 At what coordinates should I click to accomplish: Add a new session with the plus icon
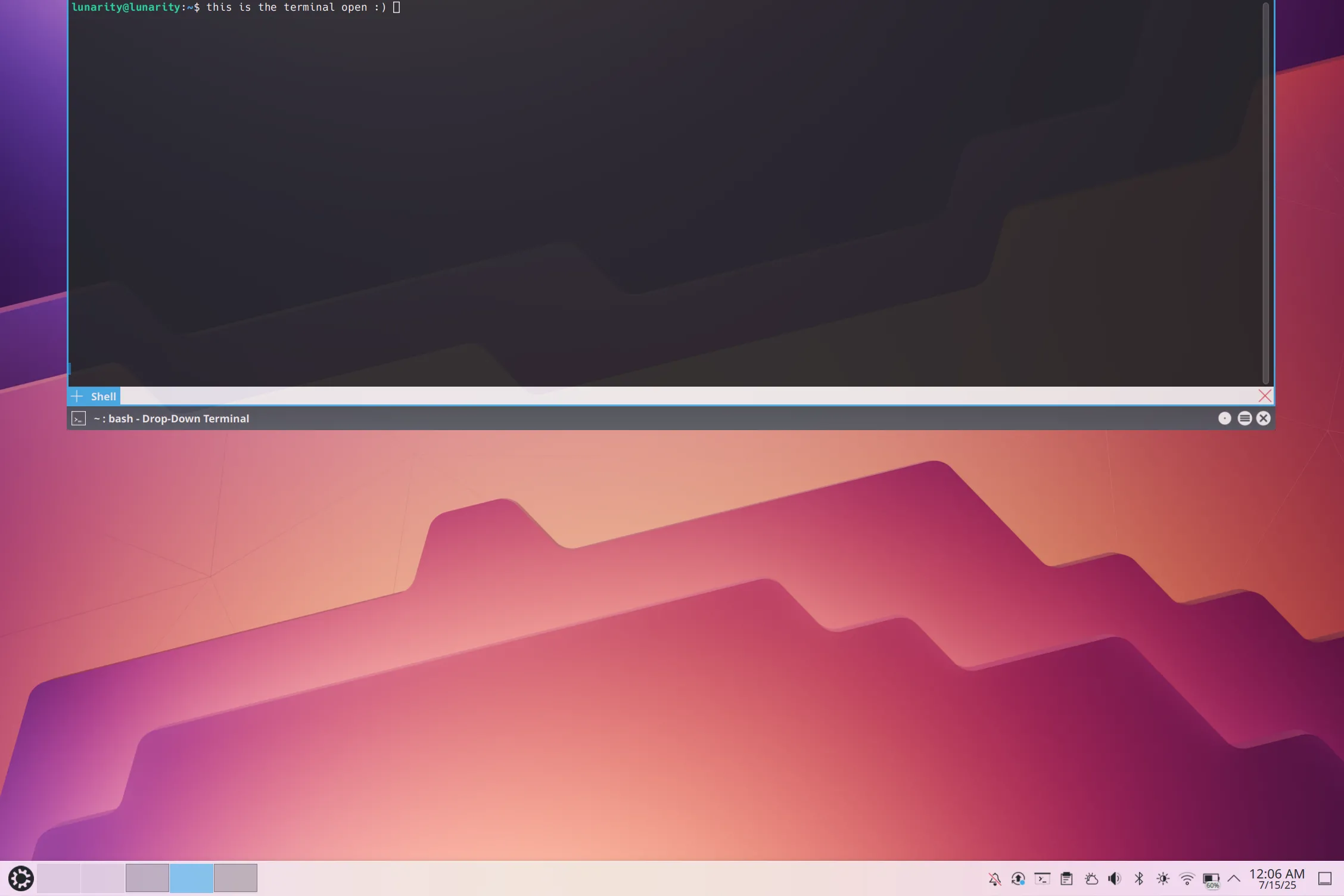point(77,396)
